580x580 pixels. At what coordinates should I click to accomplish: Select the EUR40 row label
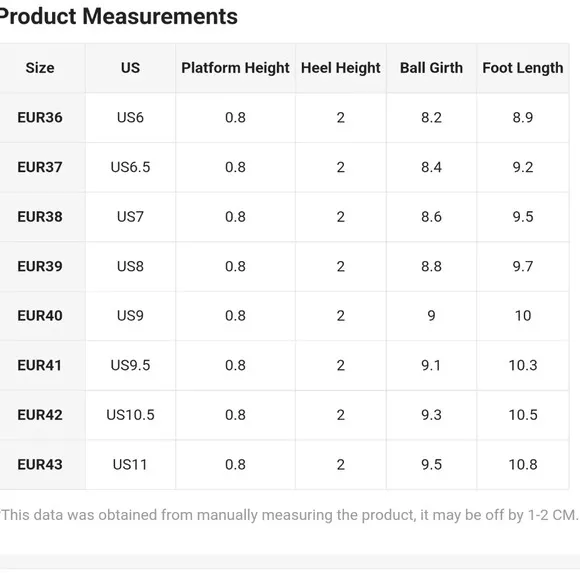(40, 316)
